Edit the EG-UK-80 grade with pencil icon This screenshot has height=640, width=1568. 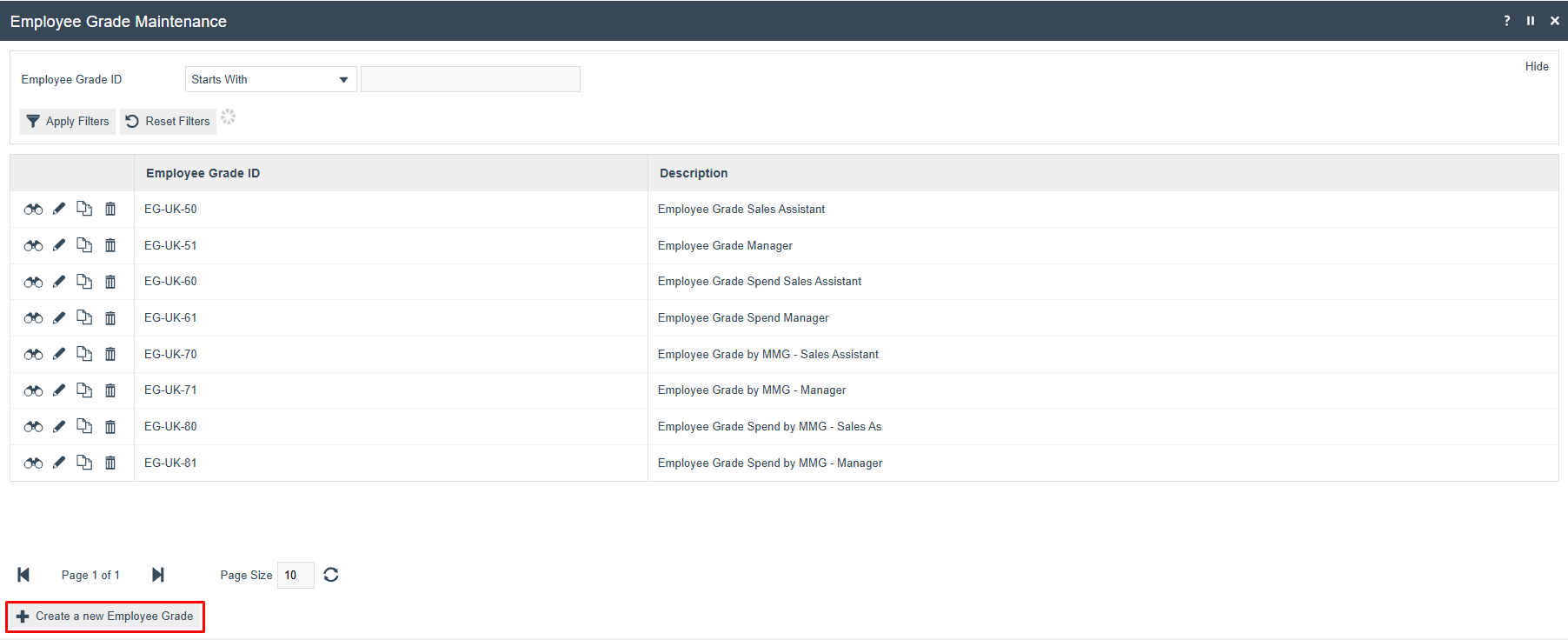[59, 426]
